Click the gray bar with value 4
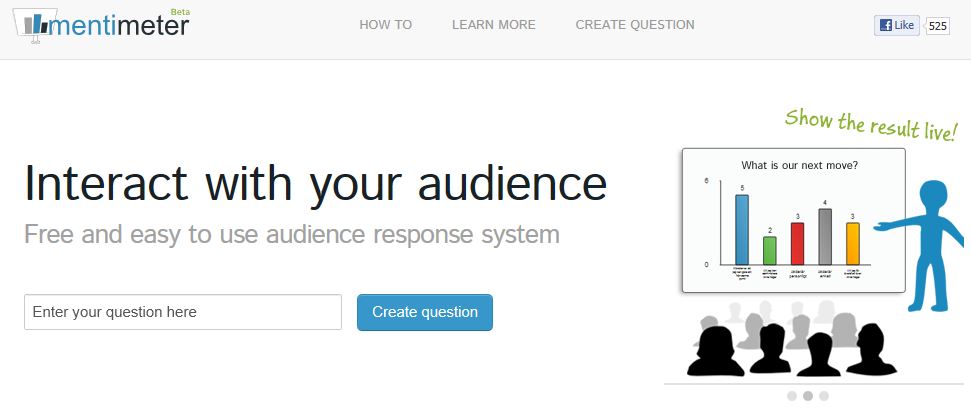This screenshot has width=971, height=412. tap(825, 237)
